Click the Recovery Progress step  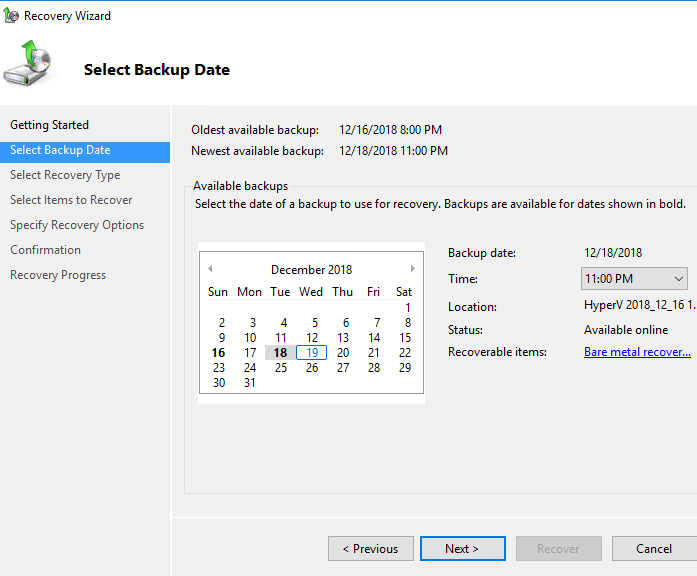(x=58, y=275)
